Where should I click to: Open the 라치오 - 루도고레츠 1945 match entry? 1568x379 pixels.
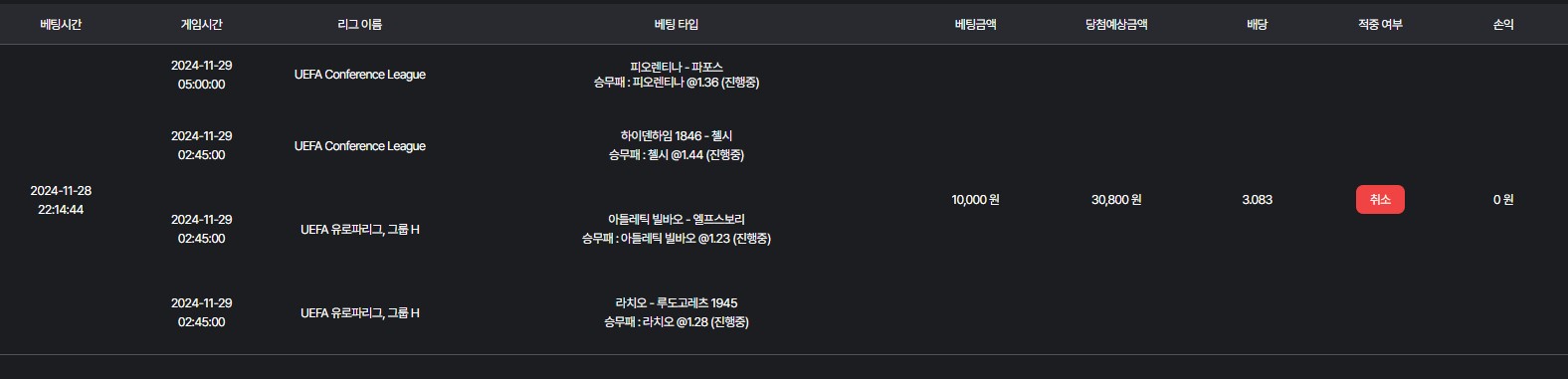pyautogui.click(x=677, y=302)
